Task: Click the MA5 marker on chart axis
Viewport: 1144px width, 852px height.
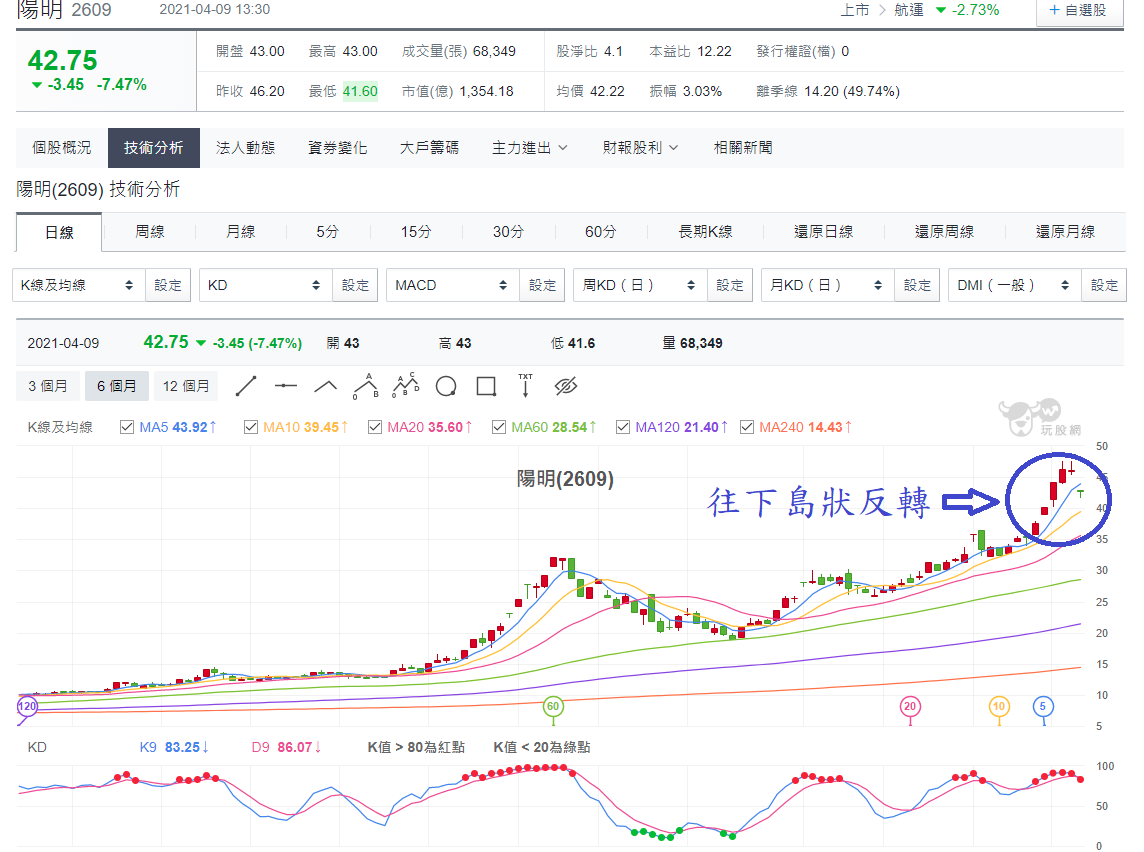Action: (1043, 706)
